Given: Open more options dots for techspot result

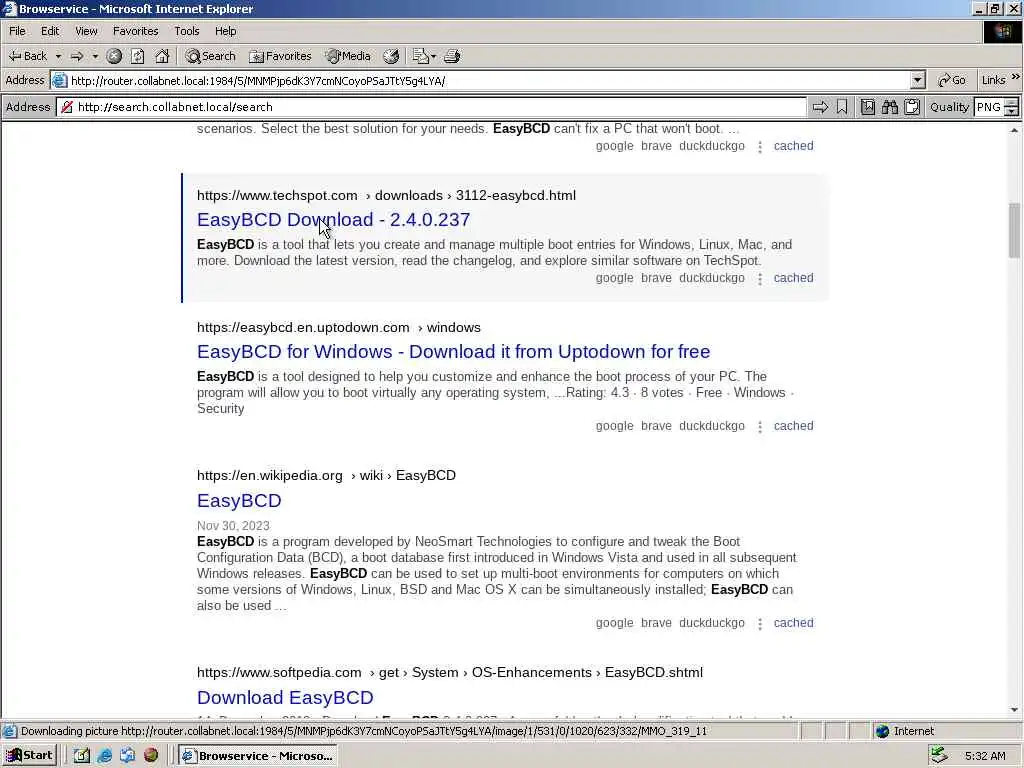Looking at the screenshot, I should pos(760,279).
